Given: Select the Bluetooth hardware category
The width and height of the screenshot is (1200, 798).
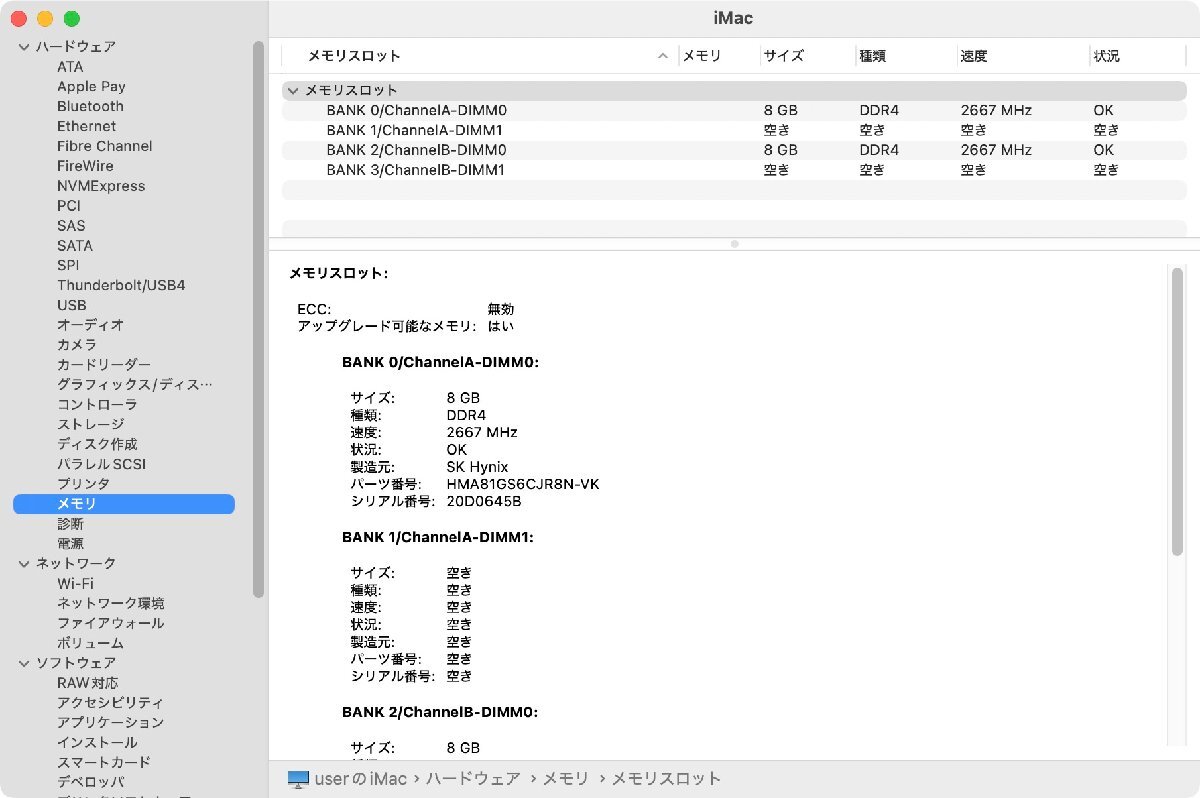Looking at the screenshot, I should pos(90,106).
